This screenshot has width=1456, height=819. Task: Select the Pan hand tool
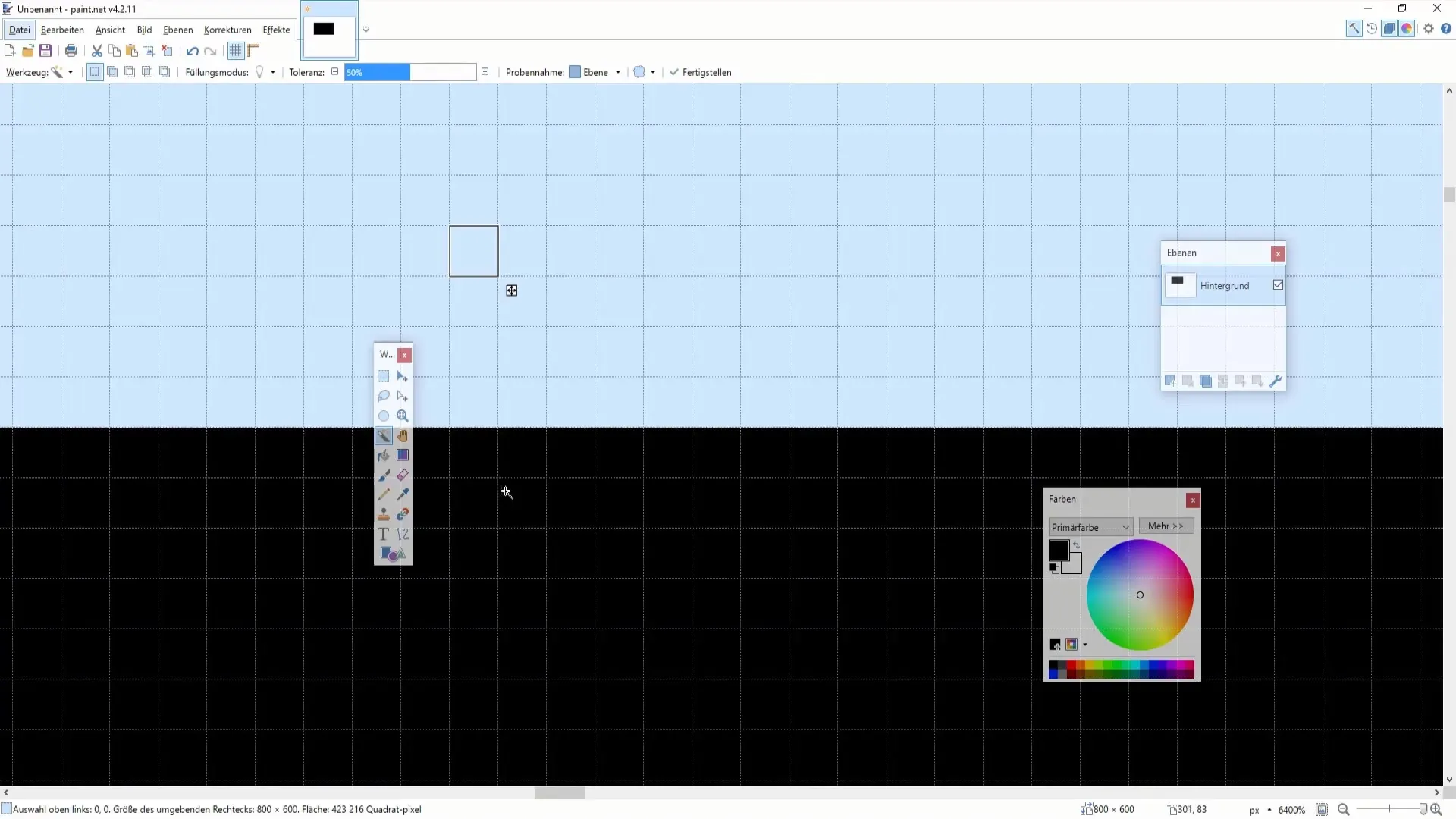[403, 435]
